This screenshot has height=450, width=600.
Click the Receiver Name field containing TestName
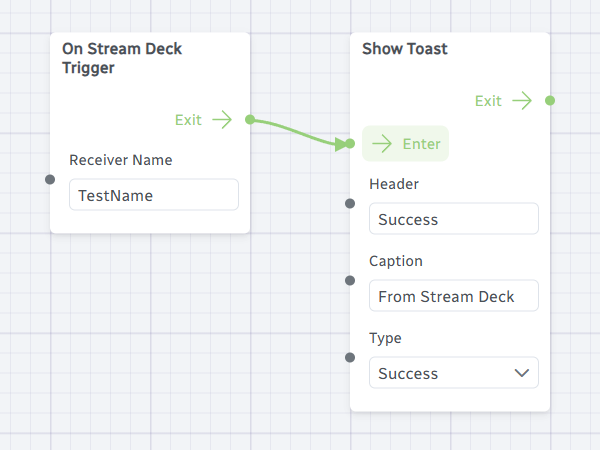[x=154, y=195]
